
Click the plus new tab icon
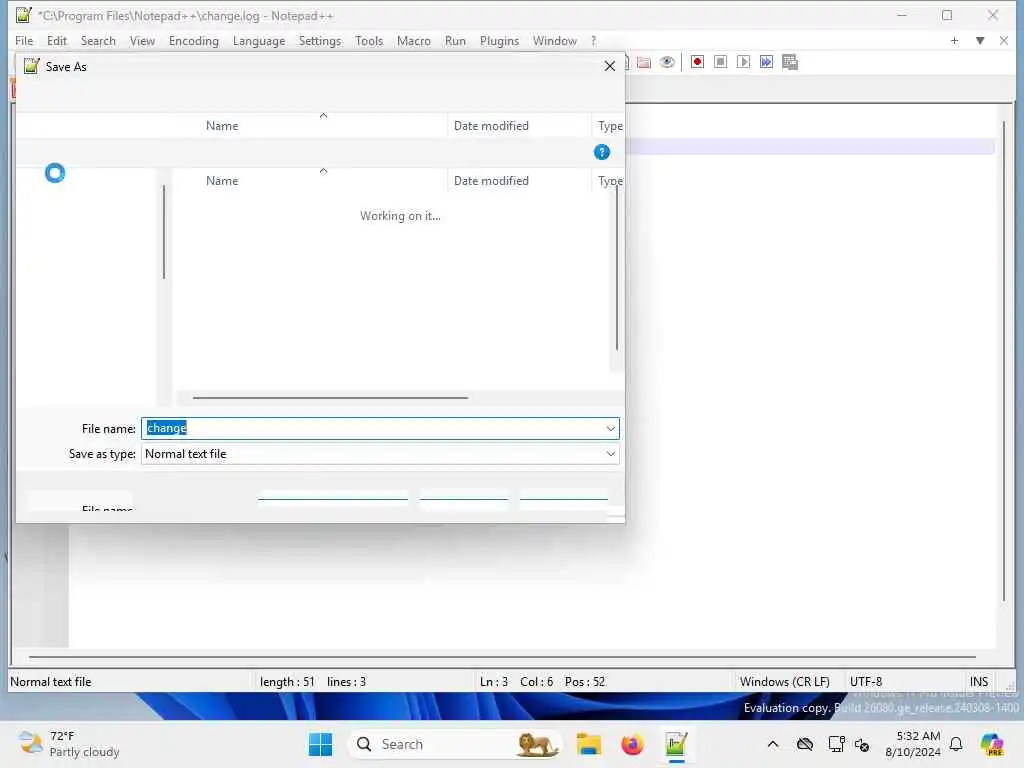pyautogui.click(x=954, y=40)
